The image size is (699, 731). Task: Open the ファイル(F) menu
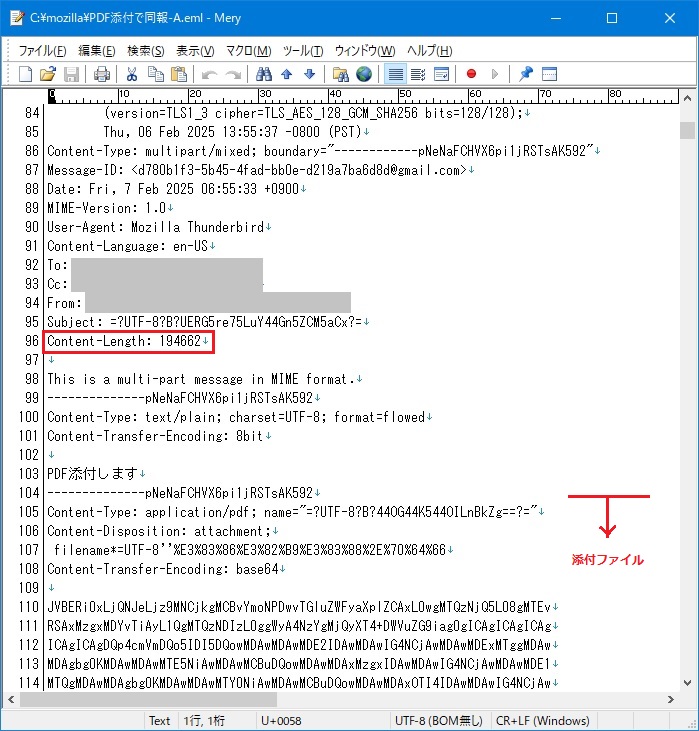pos(42,51)
